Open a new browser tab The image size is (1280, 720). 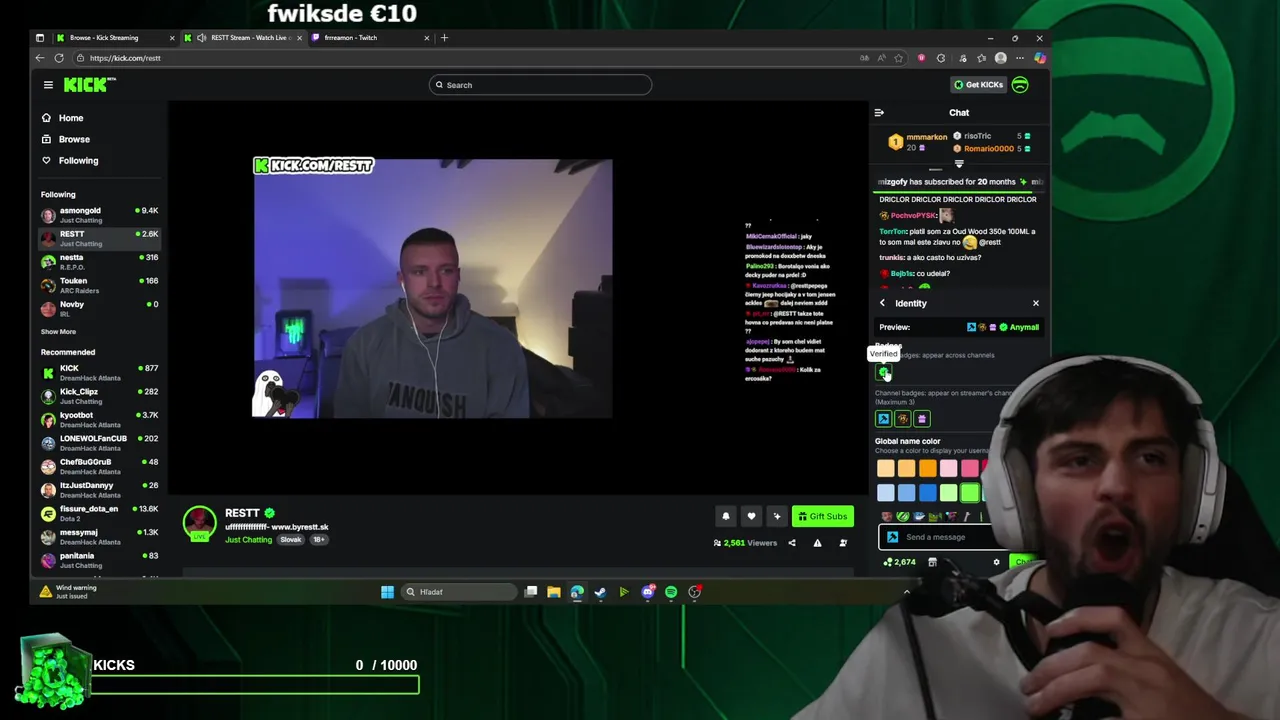tap(444, 38)
